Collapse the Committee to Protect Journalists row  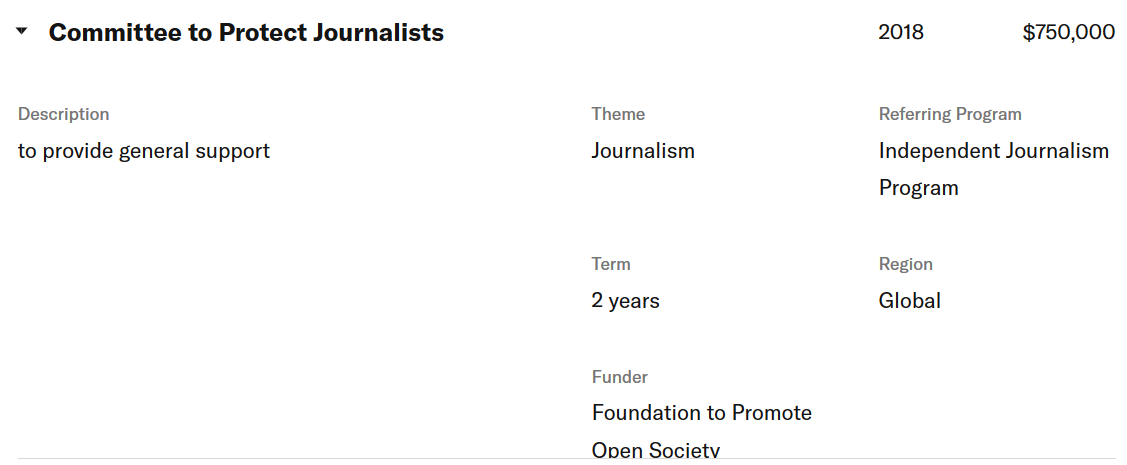tap(22, 32)
